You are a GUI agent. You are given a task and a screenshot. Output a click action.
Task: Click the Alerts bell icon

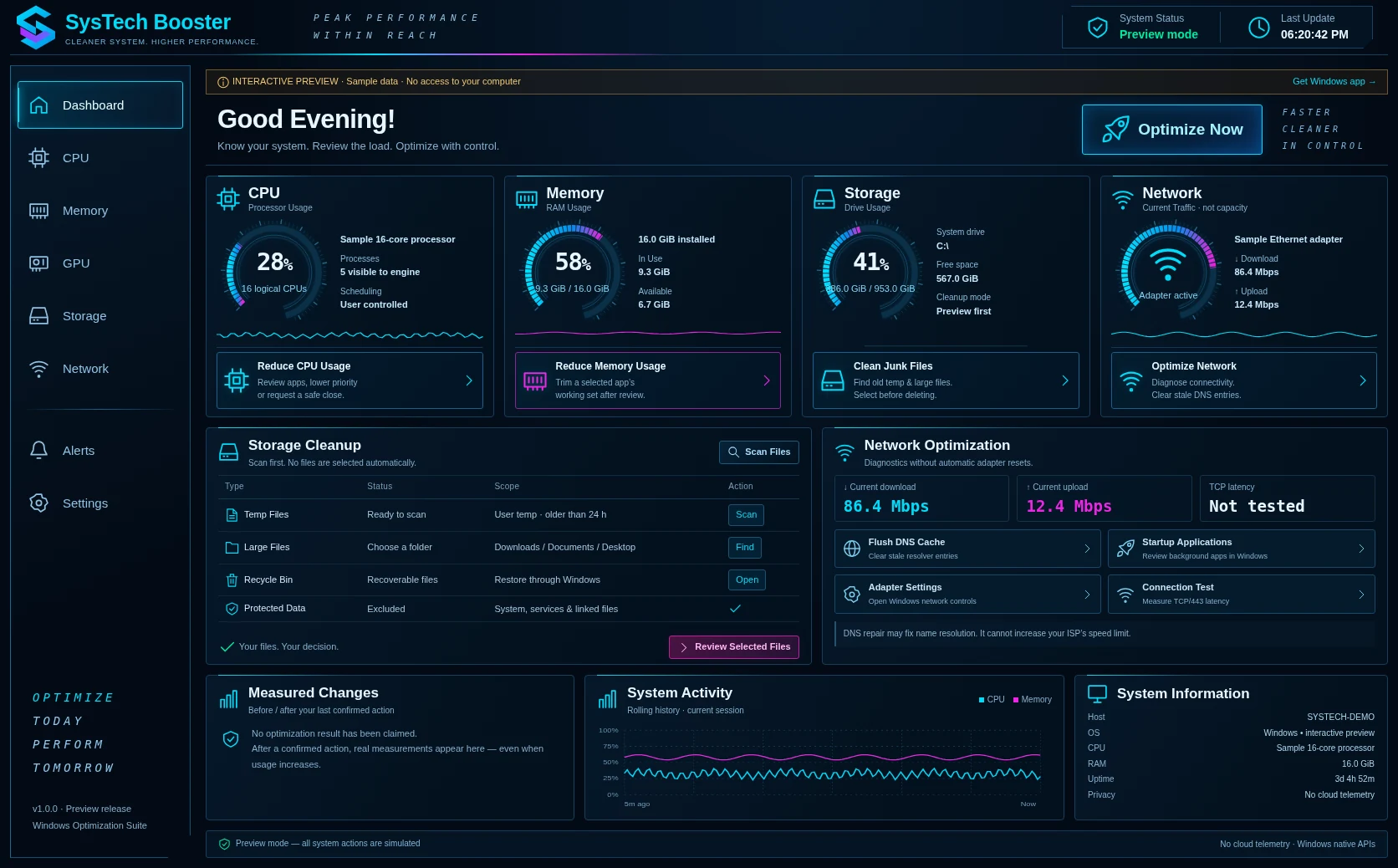(x=38, y=451)
